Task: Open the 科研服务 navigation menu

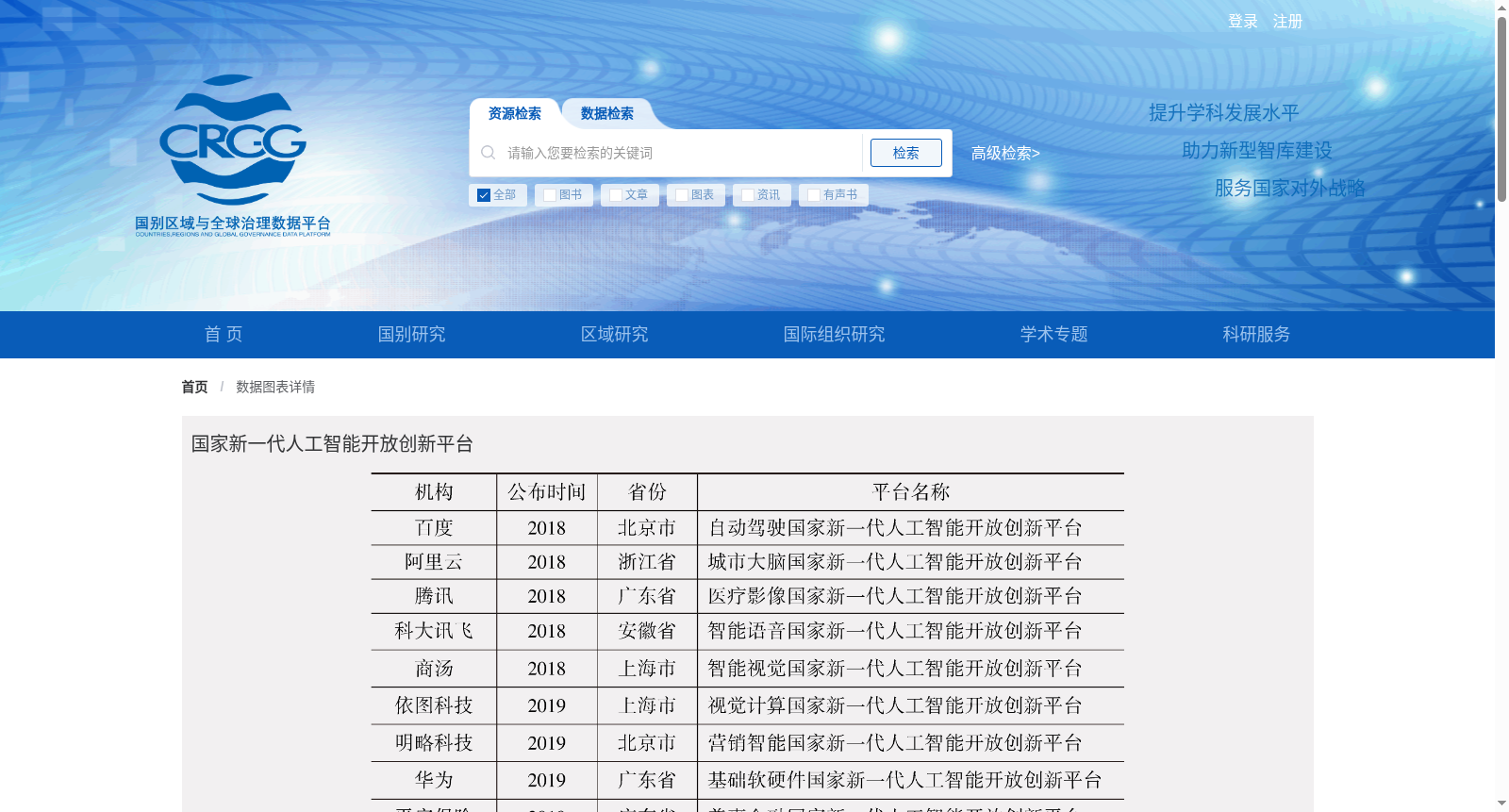Action: coord(1256,334)
